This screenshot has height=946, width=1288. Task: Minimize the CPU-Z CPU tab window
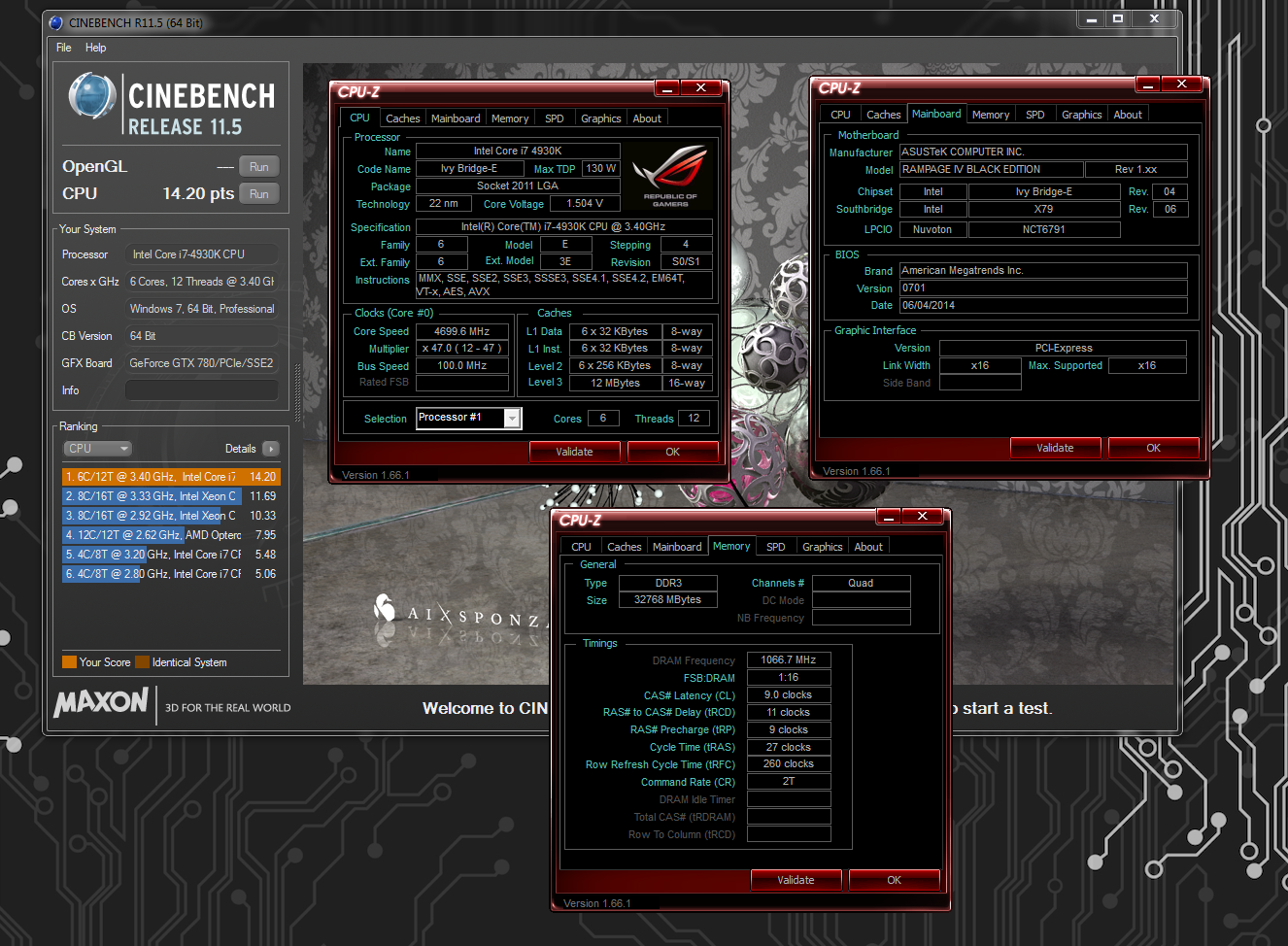667,88
